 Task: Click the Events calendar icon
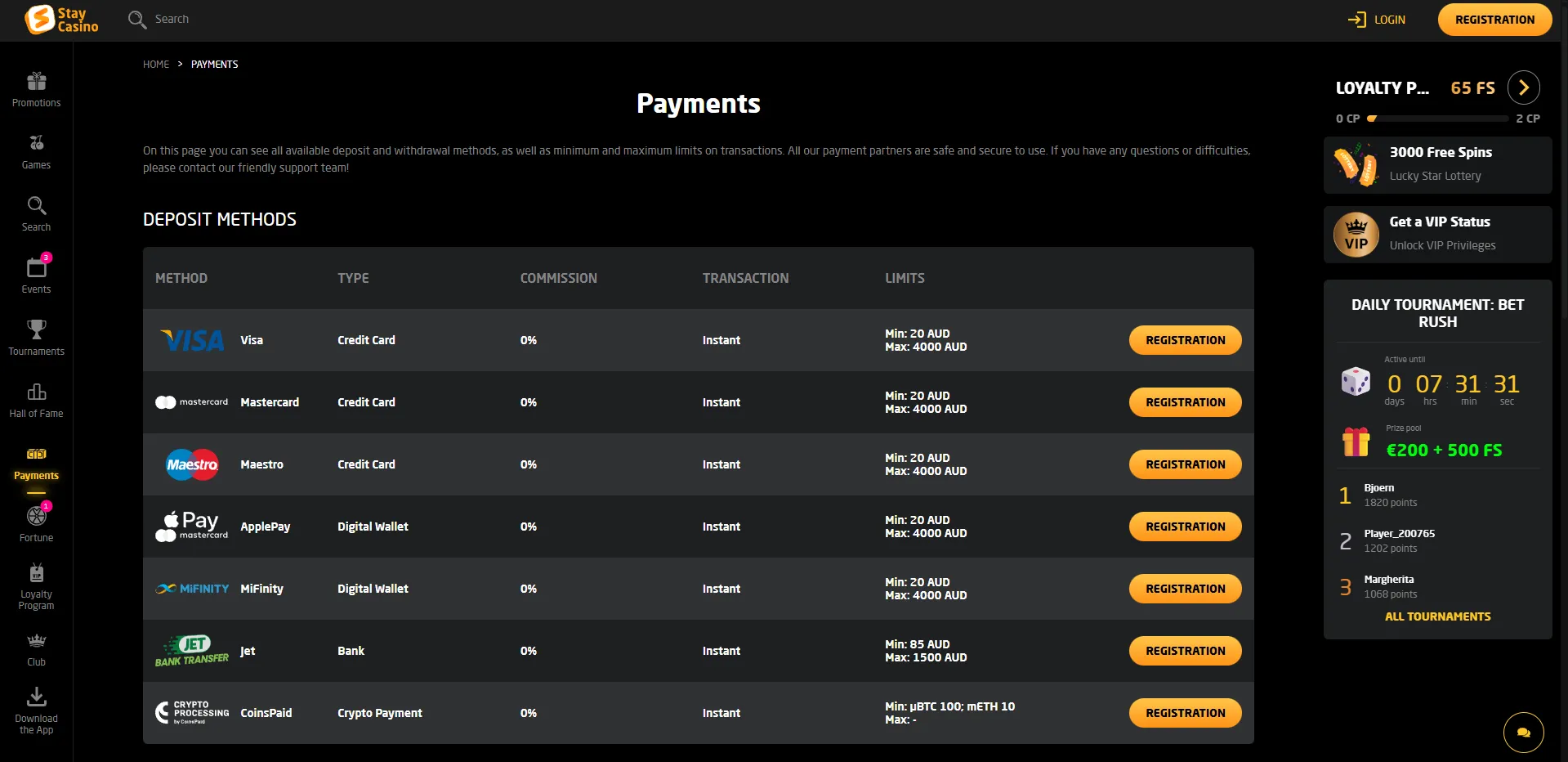pyautogui.click(x=36, y=268)
